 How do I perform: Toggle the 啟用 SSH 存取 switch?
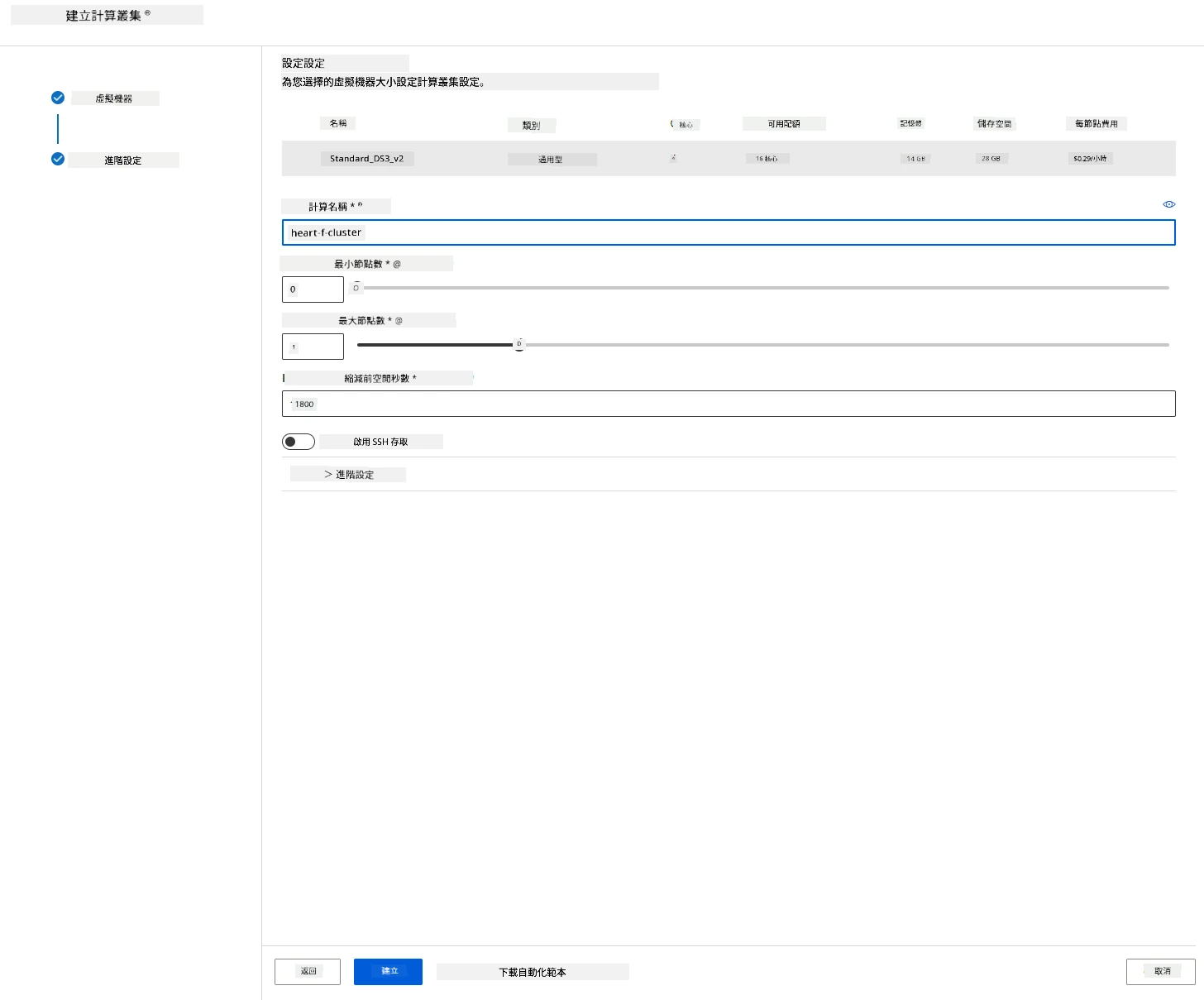(299, 442)
